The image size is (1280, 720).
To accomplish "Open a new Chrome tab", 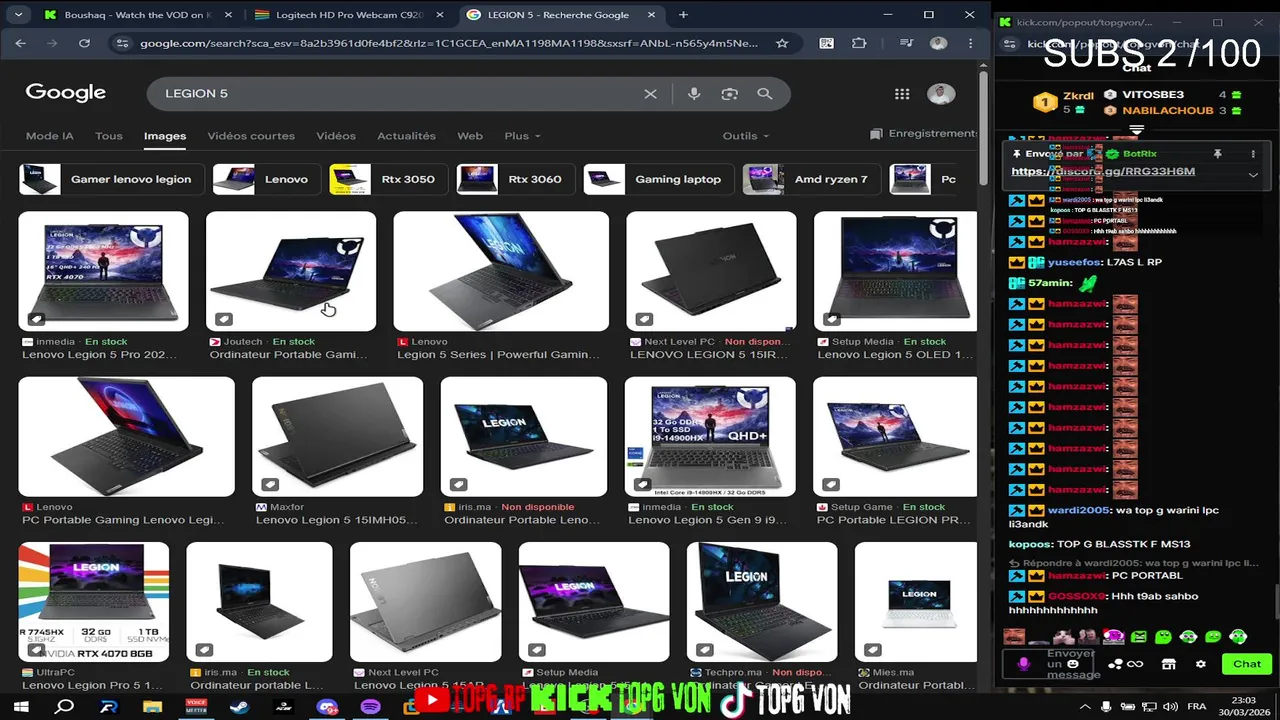I will (x=683, y=15).
